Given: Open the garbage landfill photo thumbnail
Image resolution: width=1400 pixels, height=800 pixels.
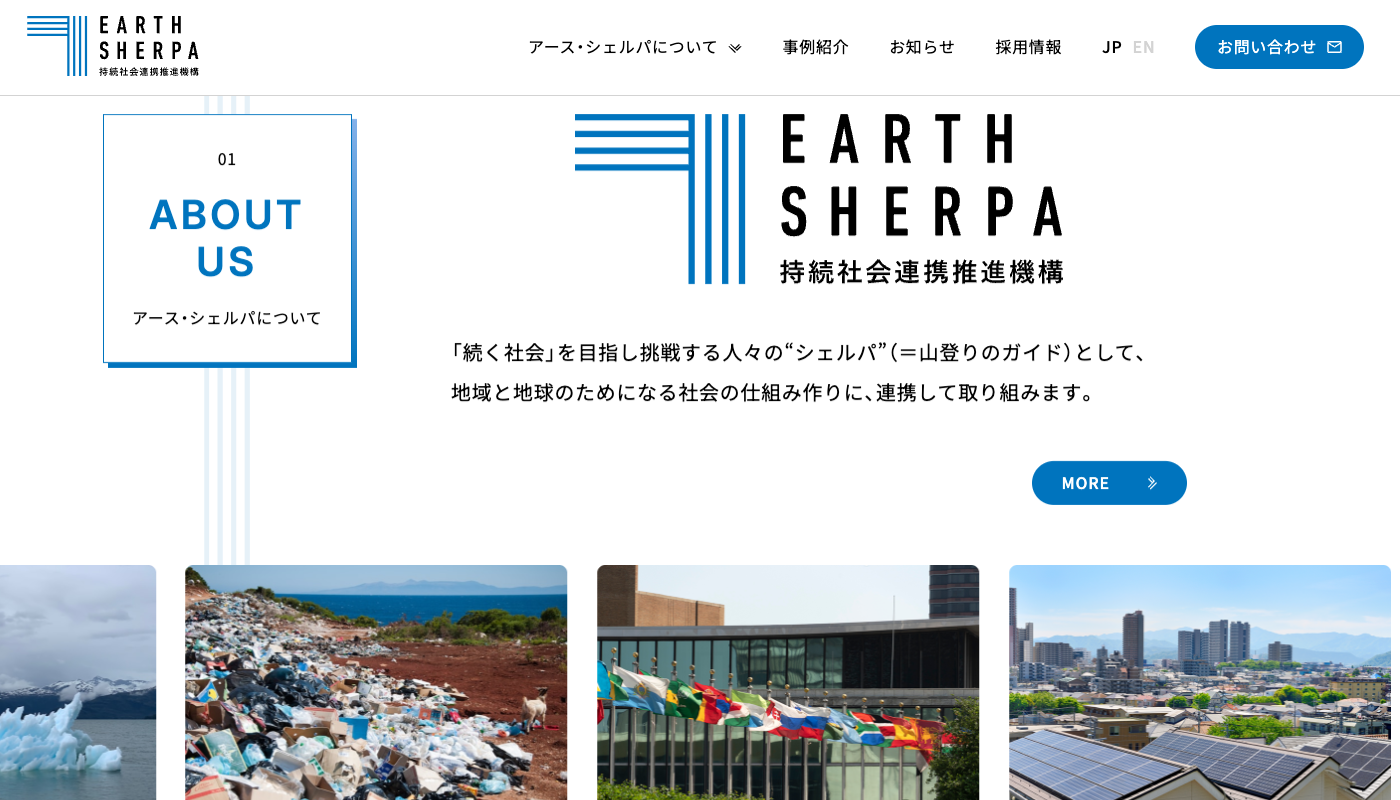Looking at the screenshot, I should (x=376, y=682).
